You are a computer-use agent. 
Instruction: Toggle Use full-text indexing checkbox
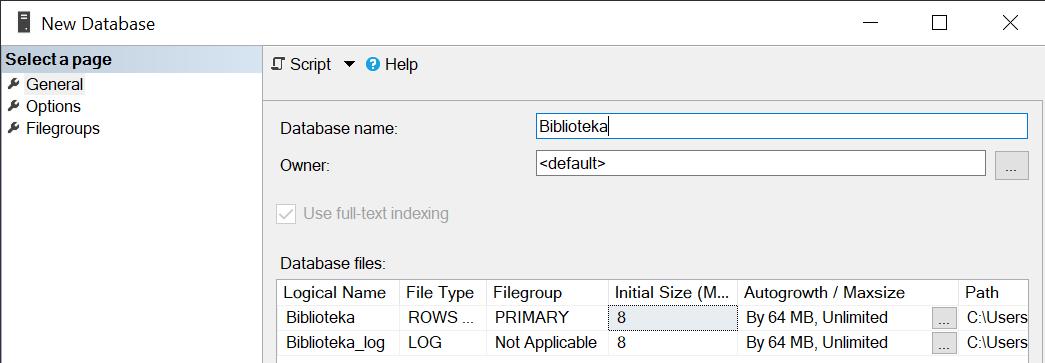[286, 214]
